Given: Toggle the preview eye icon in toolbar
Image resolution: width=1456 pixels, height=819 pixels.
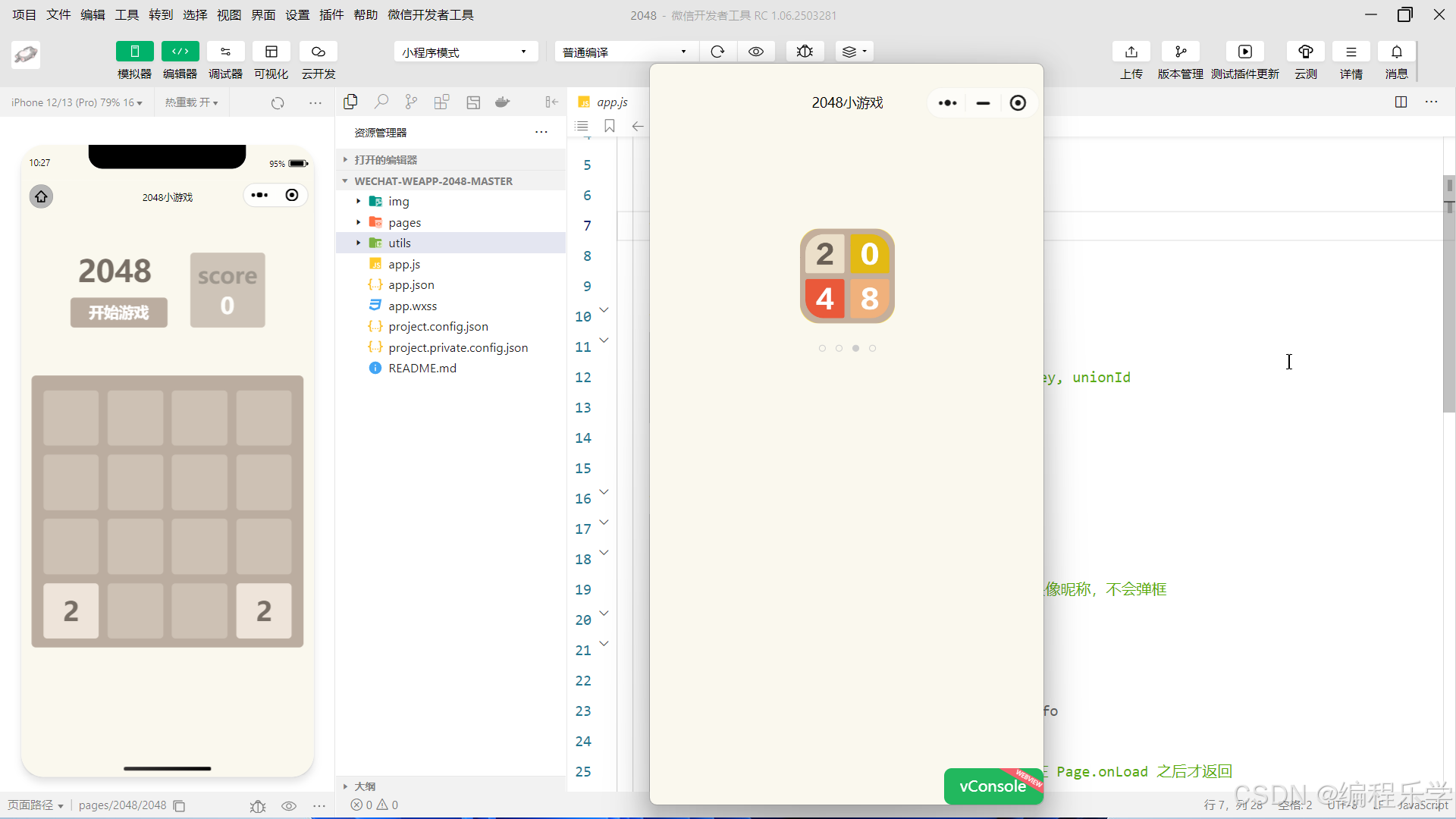Looking at the screenshot, I should 756,52.
